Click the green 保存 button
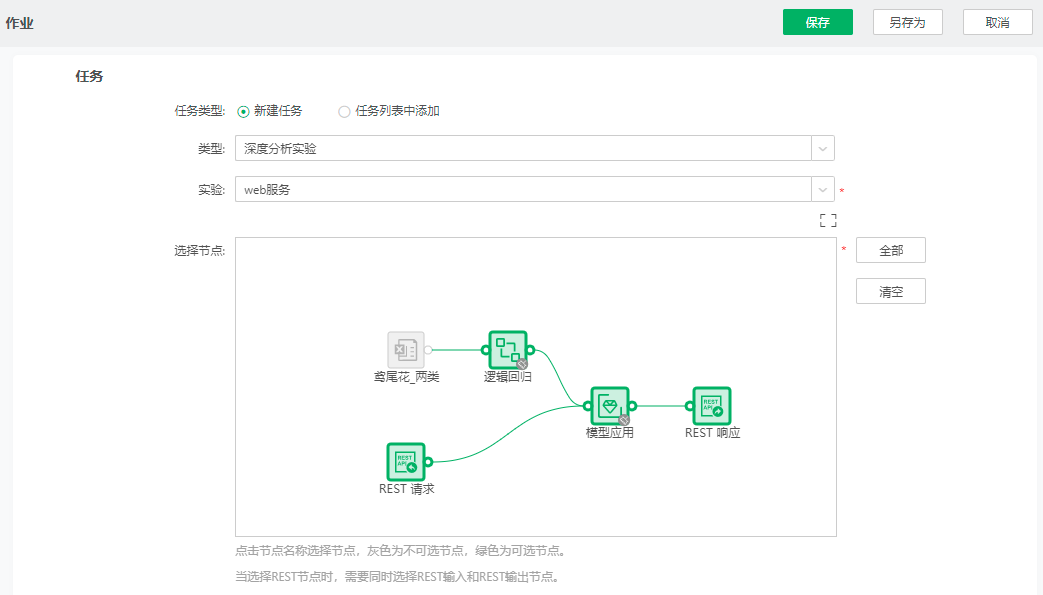The height and width of the screenshot is (595, 1043). (x=818, y=21)
